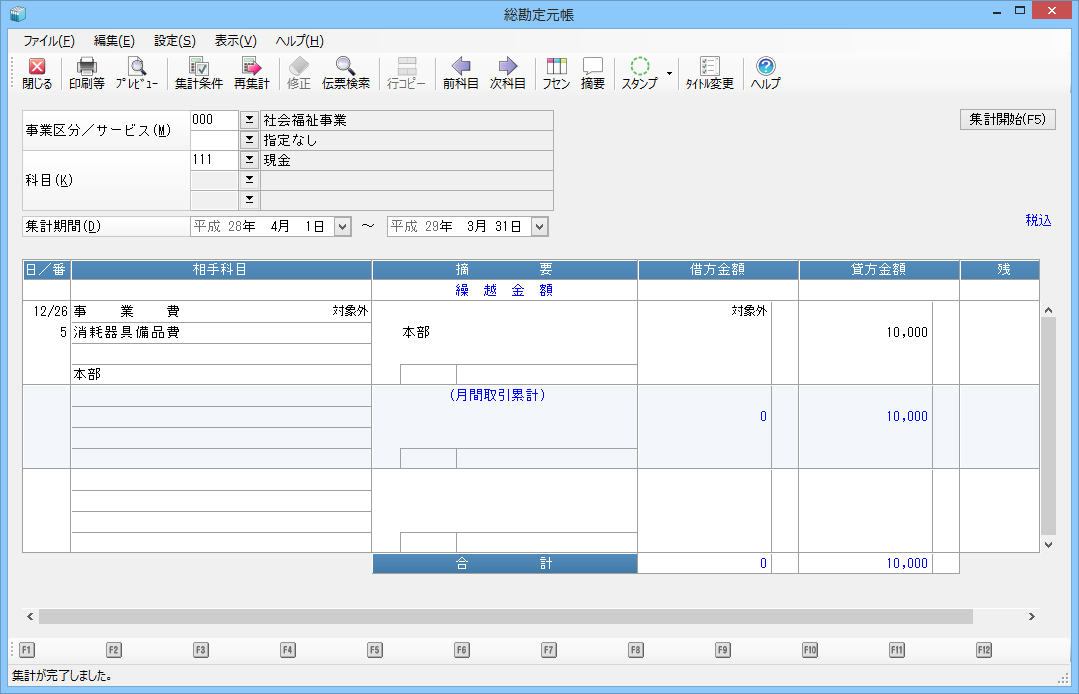The height and width of the screenshot is (694, 1079).
Task: Expand the 事業区分 000 dropdown
Action: 249,120
